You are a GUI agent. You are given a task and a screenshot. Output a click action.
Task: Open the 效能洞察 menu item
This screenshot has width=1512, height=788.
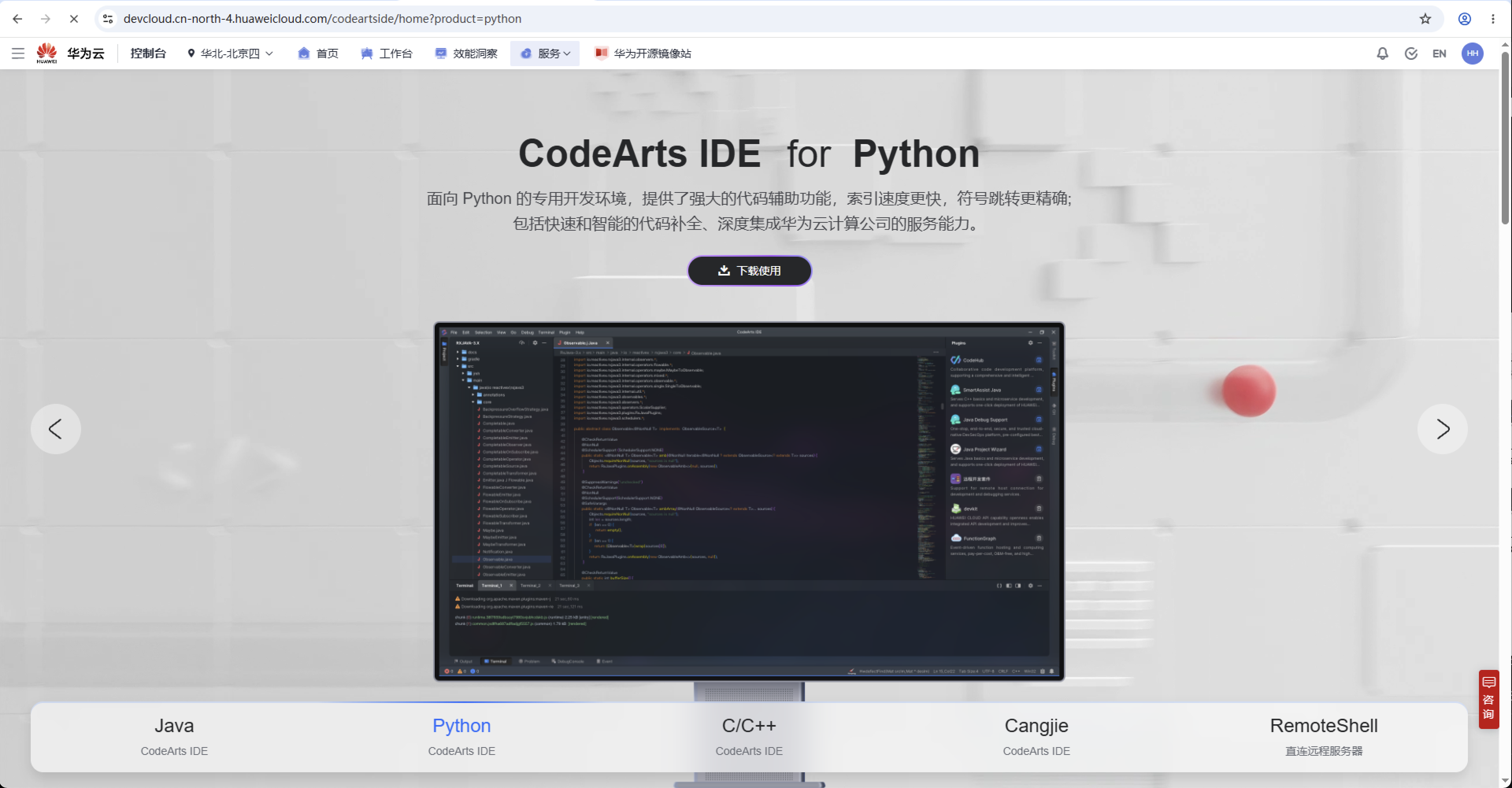point(466,54)
